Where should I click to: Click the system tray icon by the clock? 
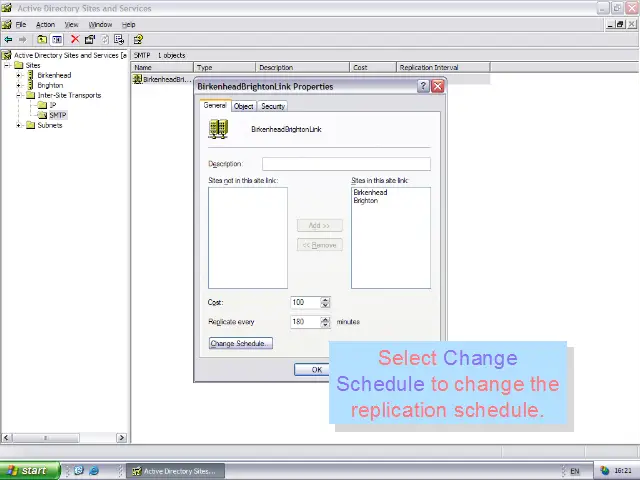tap(604, 471)
